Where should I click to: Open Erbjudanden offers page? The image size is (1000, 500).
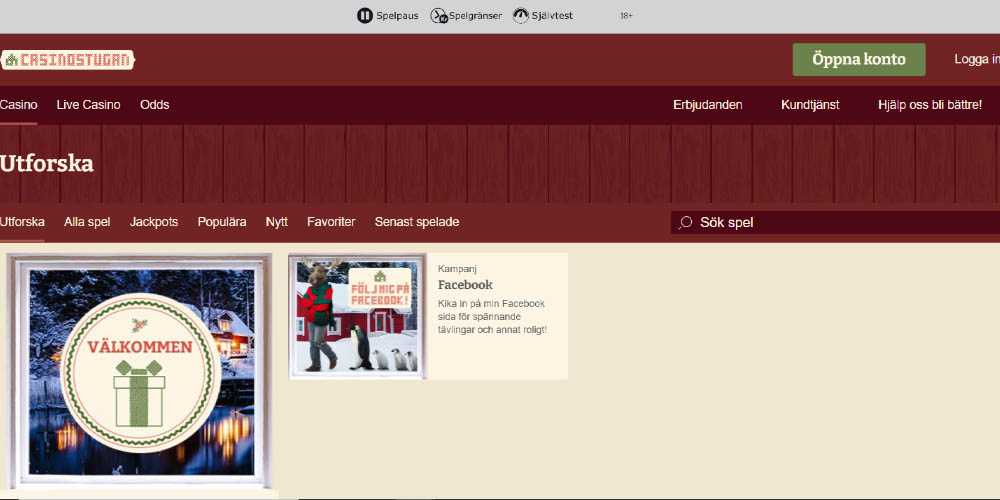707,105
